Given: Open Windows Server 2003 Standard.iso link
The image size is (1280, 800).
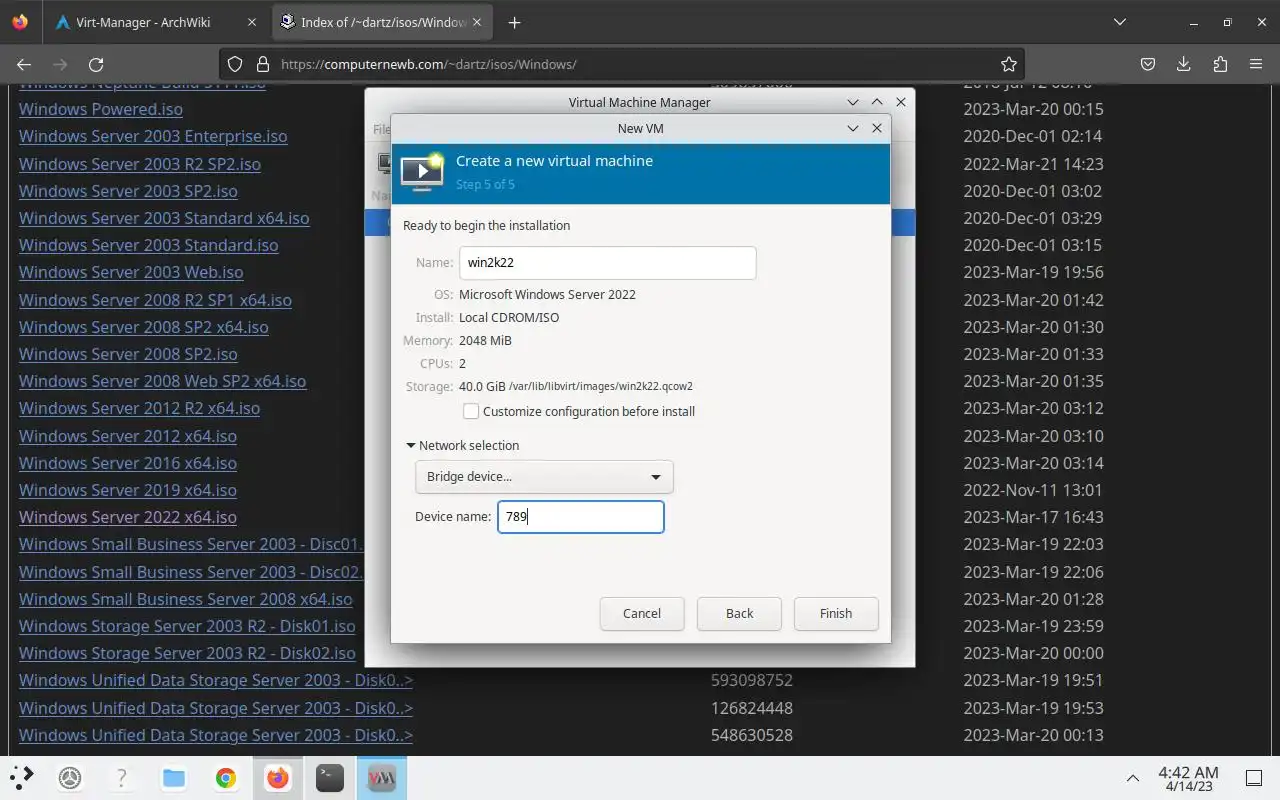Looking at the screenshot, I should [149, 245].
